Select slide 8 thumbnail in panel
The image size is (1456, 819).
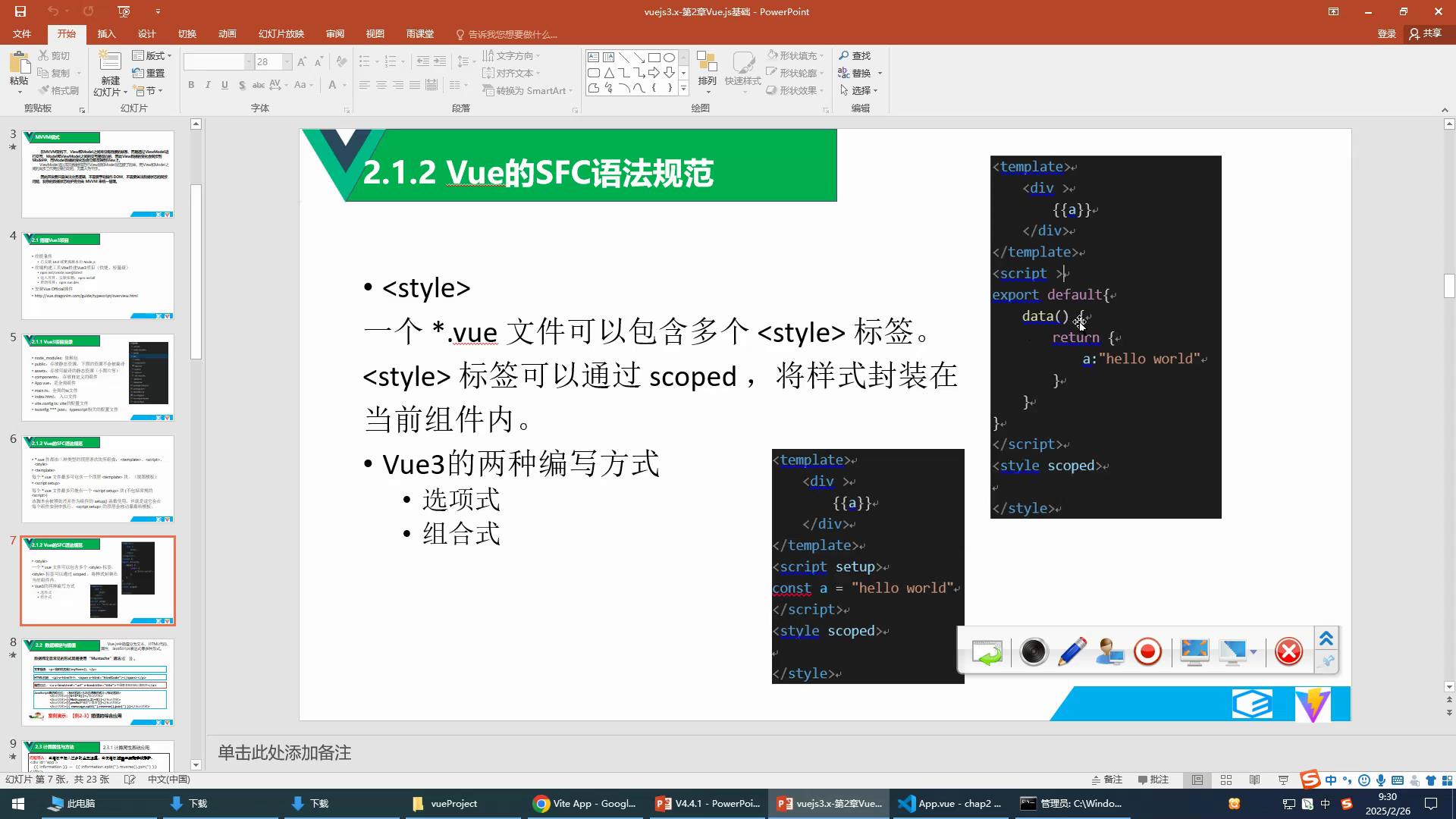pos(98,682)
